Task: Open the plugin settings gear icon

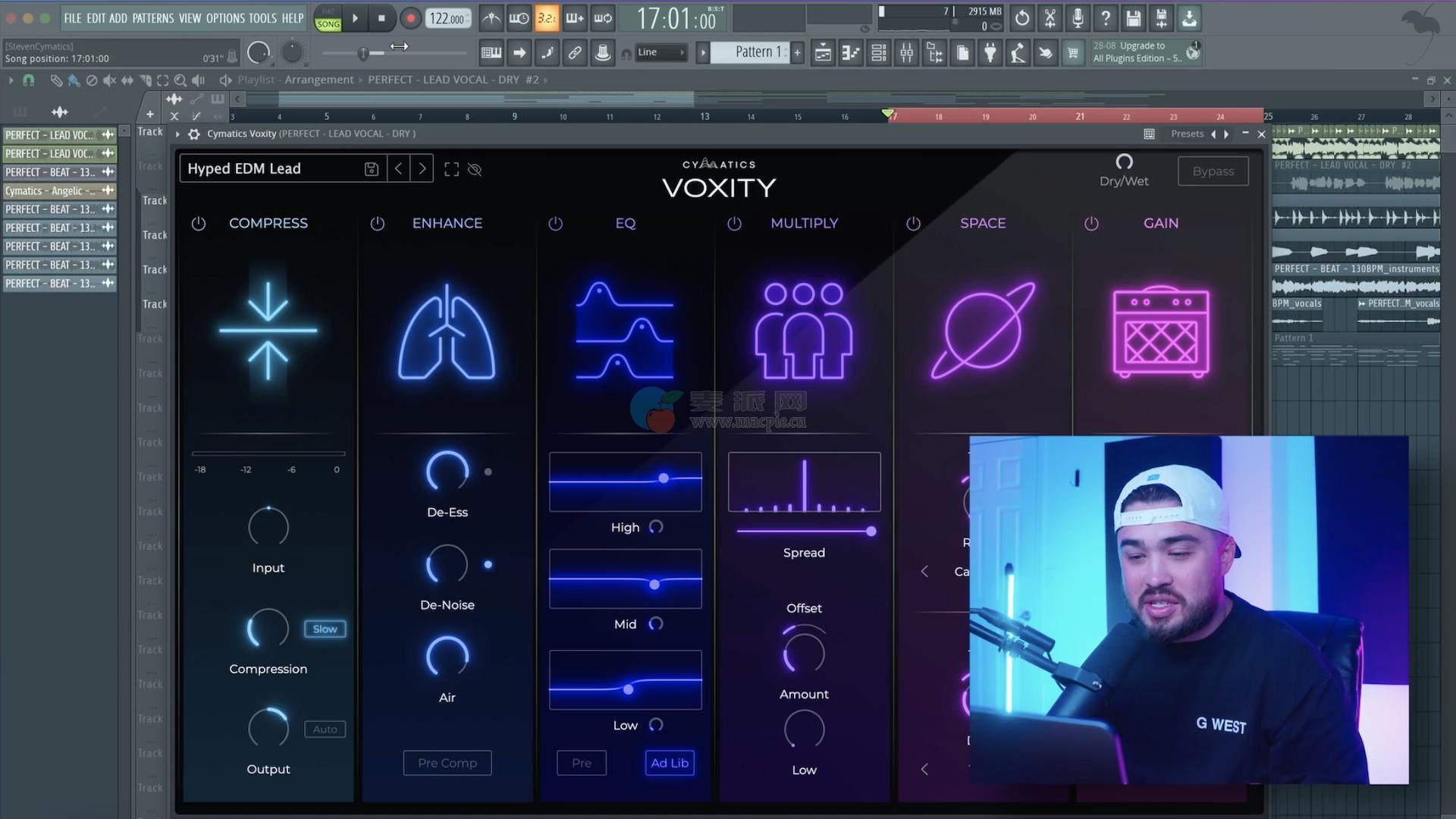Action: [x=194, y=134]
